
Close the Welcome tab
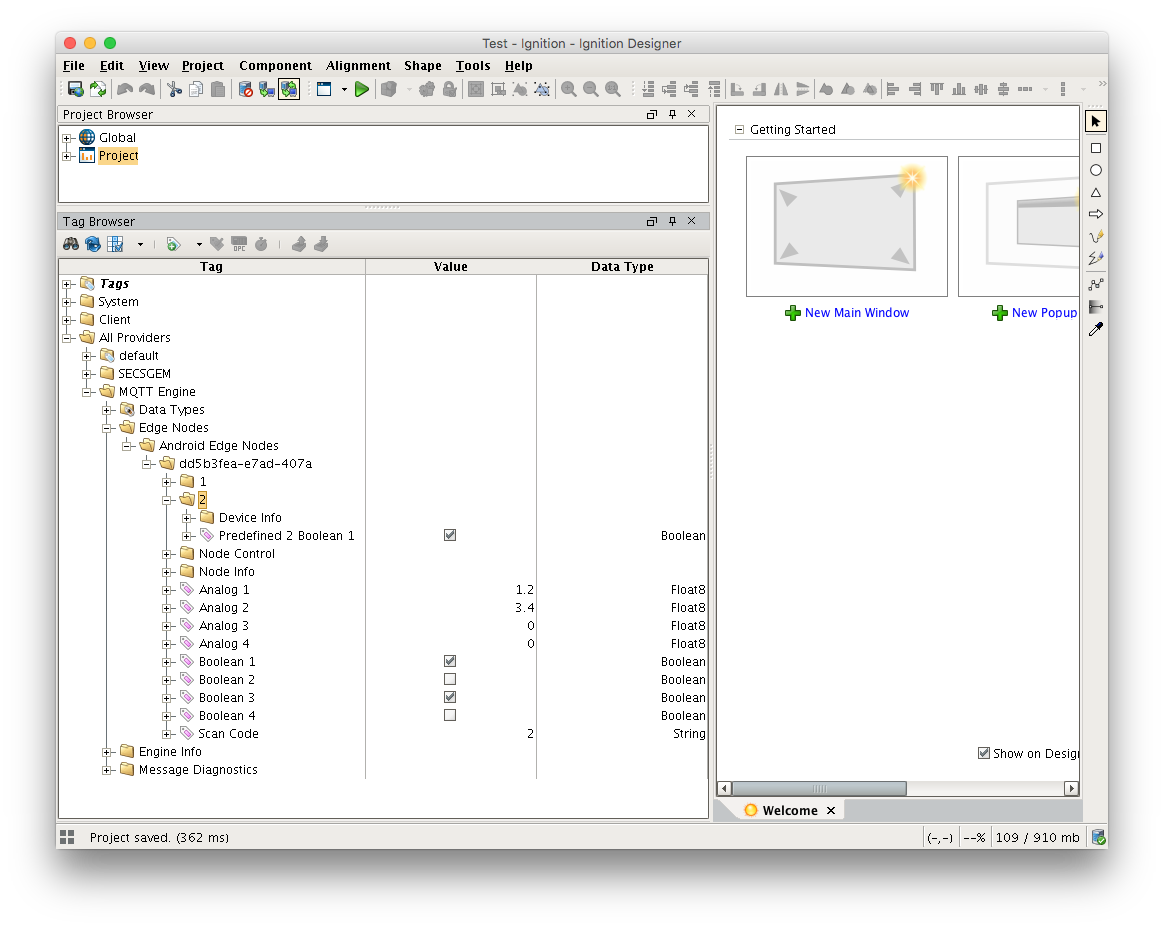[831, 810]
